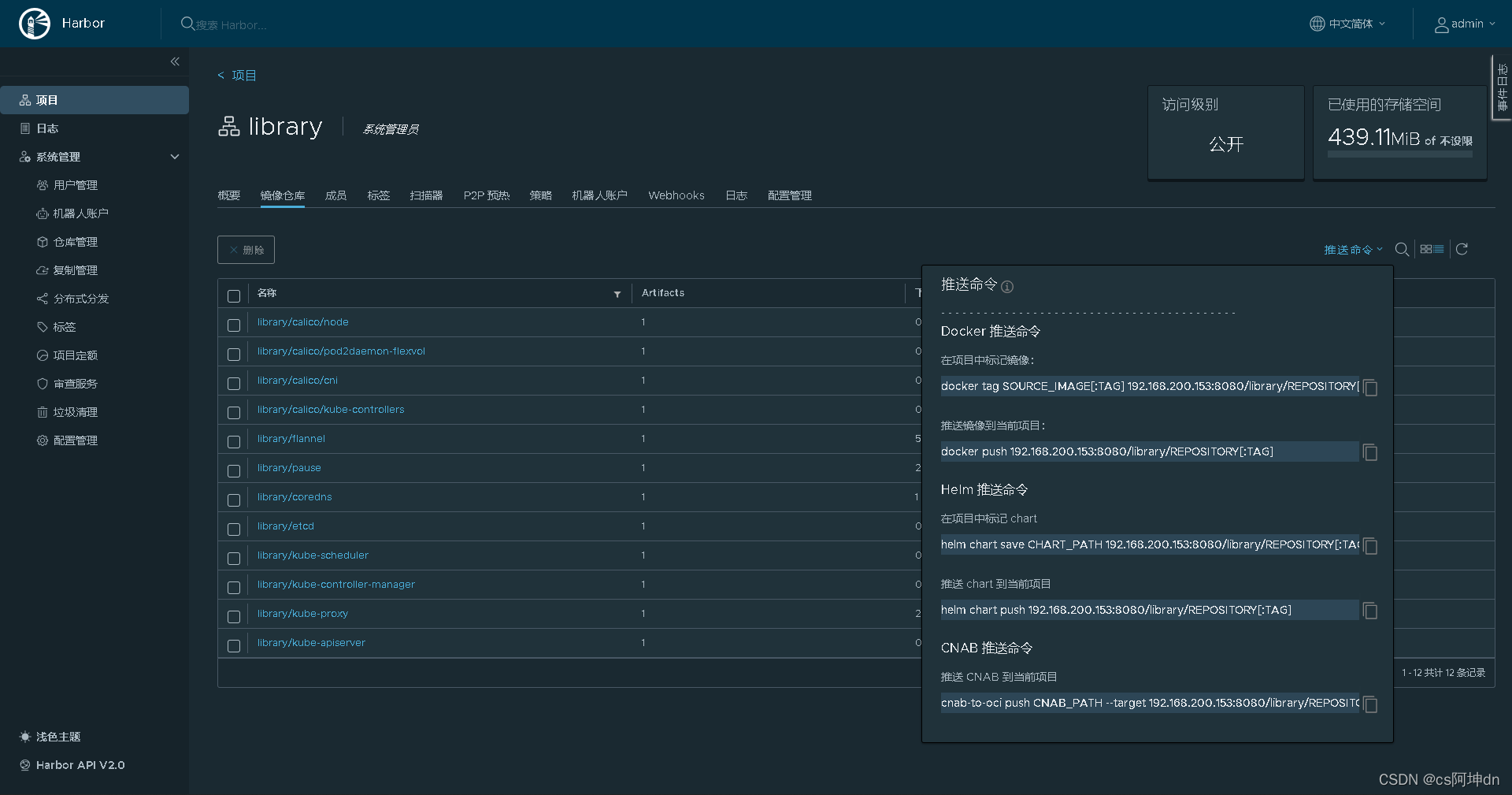Click the search magnifier in top bar
This screenshot has width=1512, height=795.
click(187, 24)
